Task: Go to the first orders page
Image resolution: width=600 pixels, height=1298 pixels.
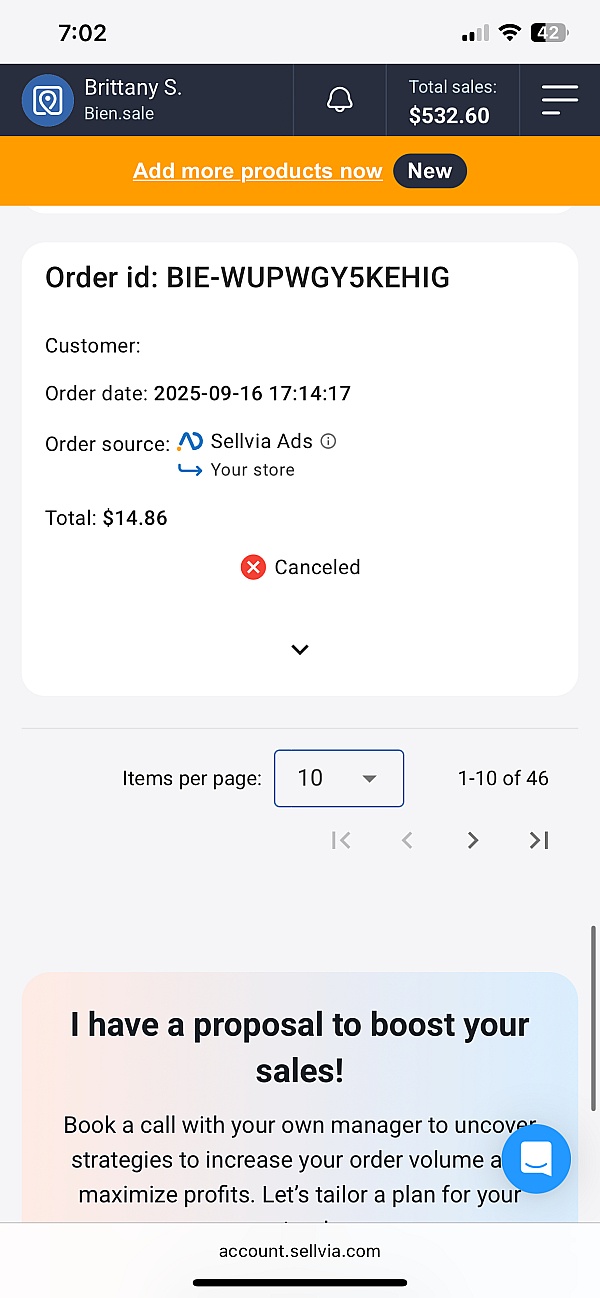Action: pyautogui.click(x=341, y=840)
